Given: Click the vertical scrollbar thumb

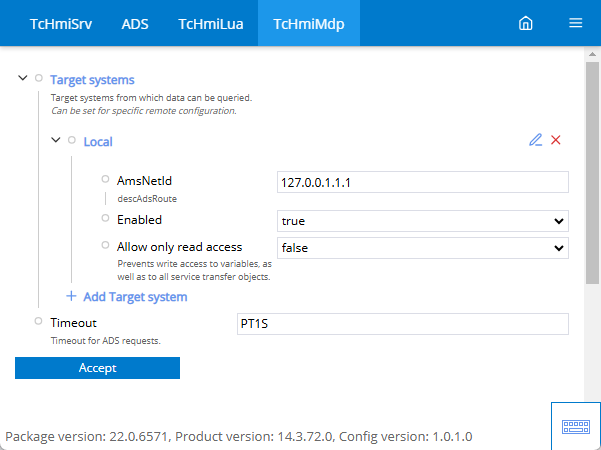Looking at the screenshot, I should [x=592, y=173].
